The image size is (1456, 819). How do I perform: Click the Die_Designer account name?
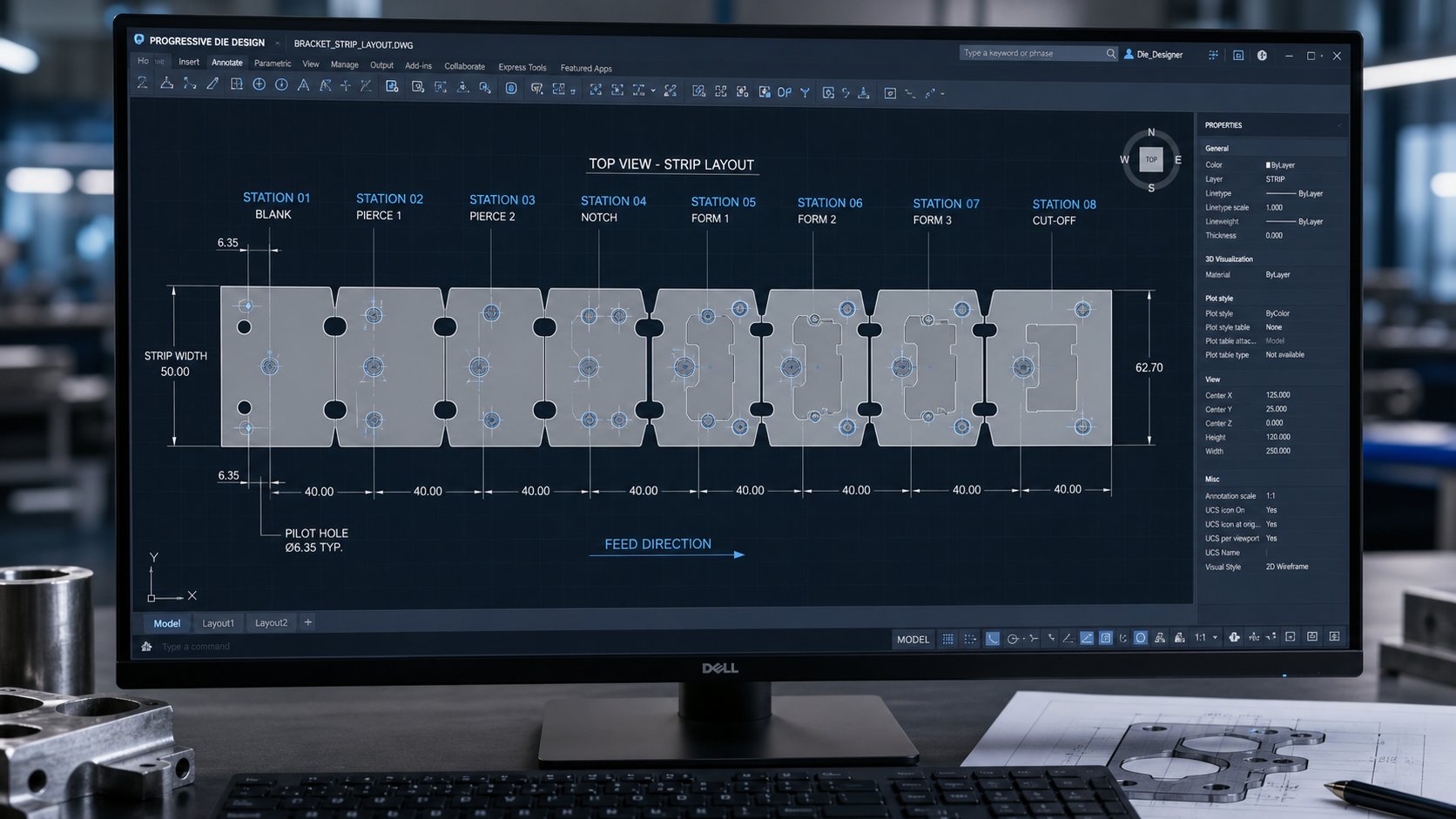pos(1159,55)
